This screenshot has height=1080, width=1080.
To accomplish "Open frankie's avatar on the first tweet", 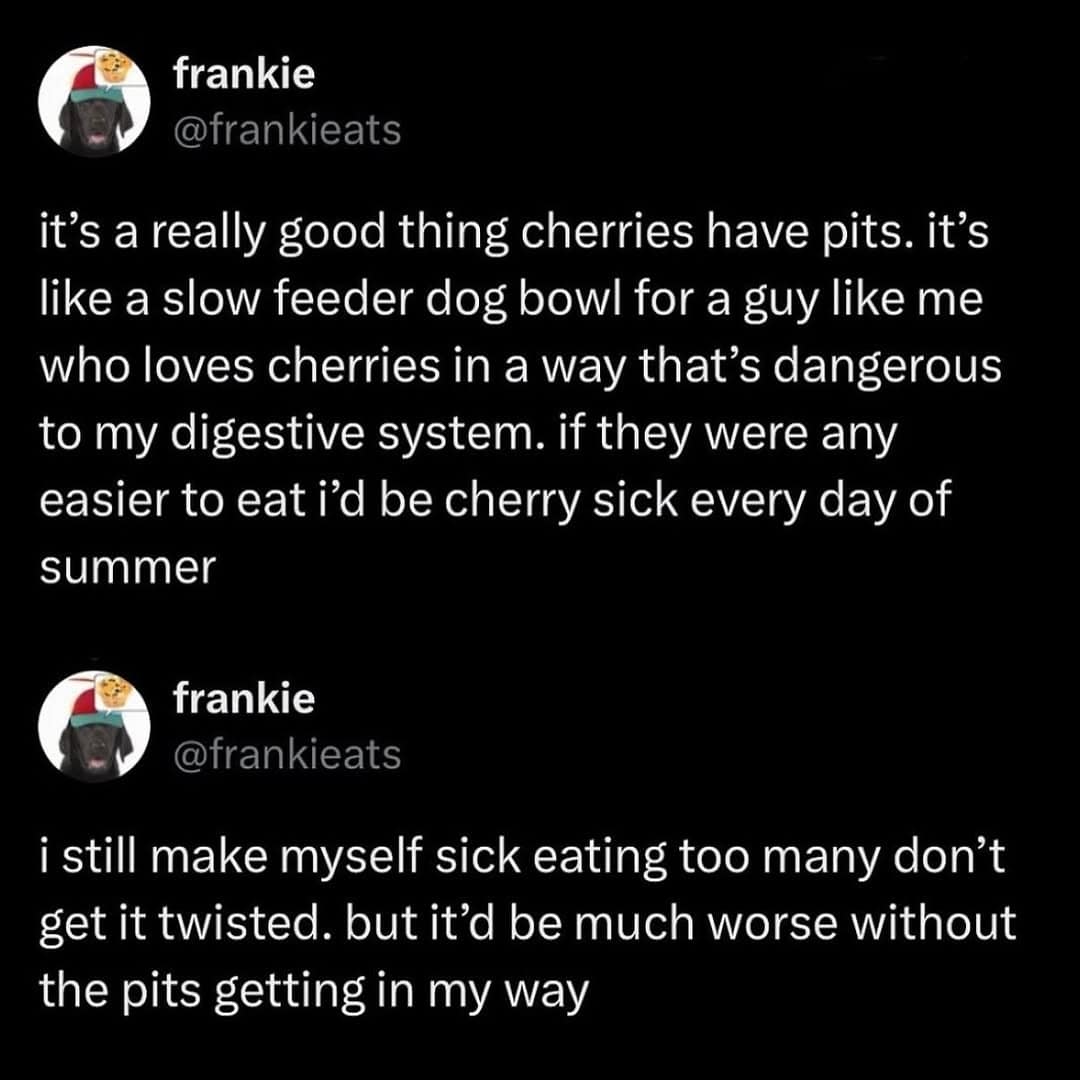I will pos(94,101).
